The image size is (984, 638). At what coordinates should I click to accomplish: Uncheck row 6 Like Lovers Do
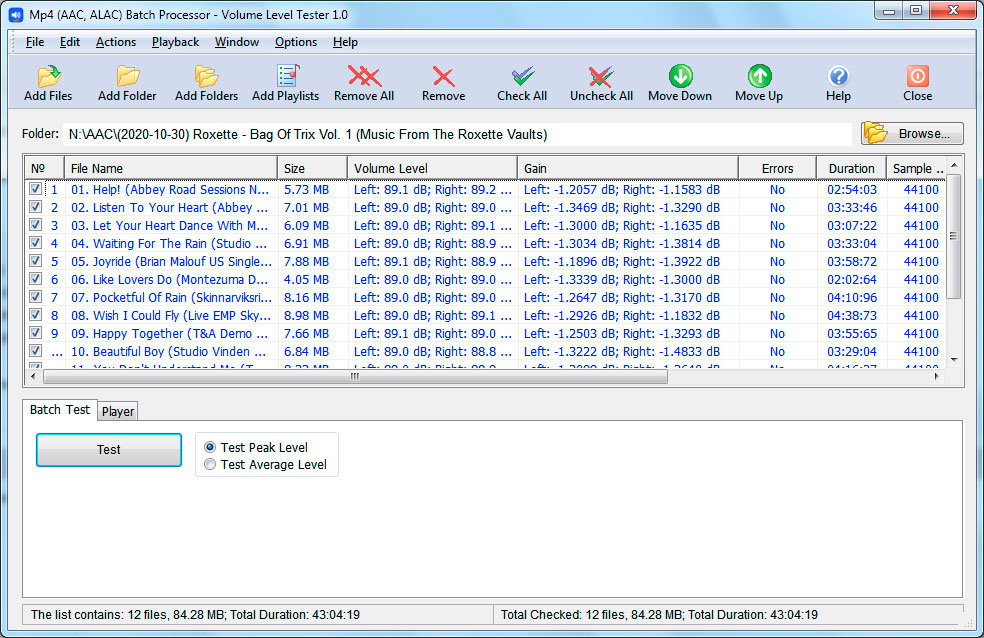pyautogui.click(x=35, y=279)
